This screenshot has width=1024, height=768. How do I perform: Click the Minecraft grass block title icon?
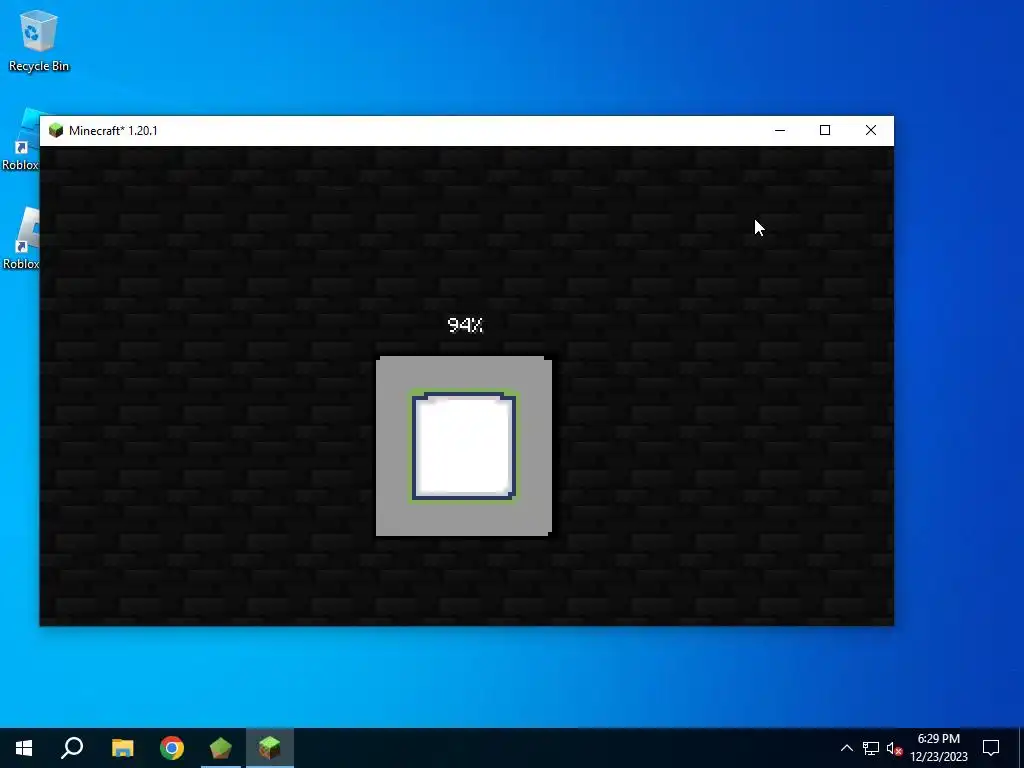[x=56, y=131]
